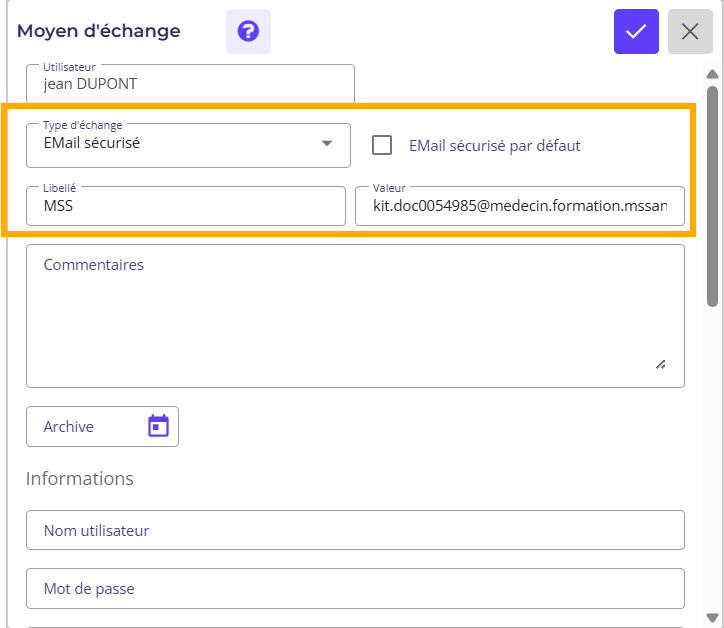The width and height of the screenshot is (724, 628).
Task: Click the Informations section heading
Action: (80, 478)
